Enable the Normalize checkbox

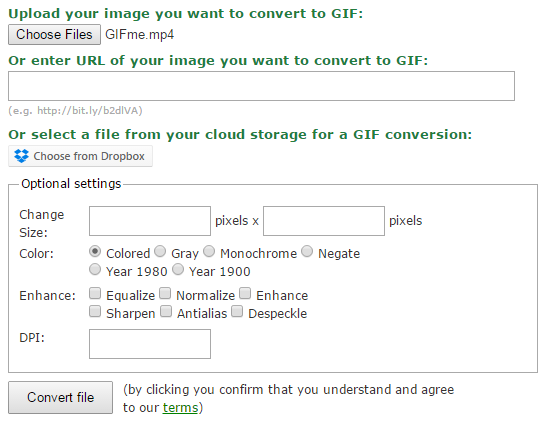(165, 294)
